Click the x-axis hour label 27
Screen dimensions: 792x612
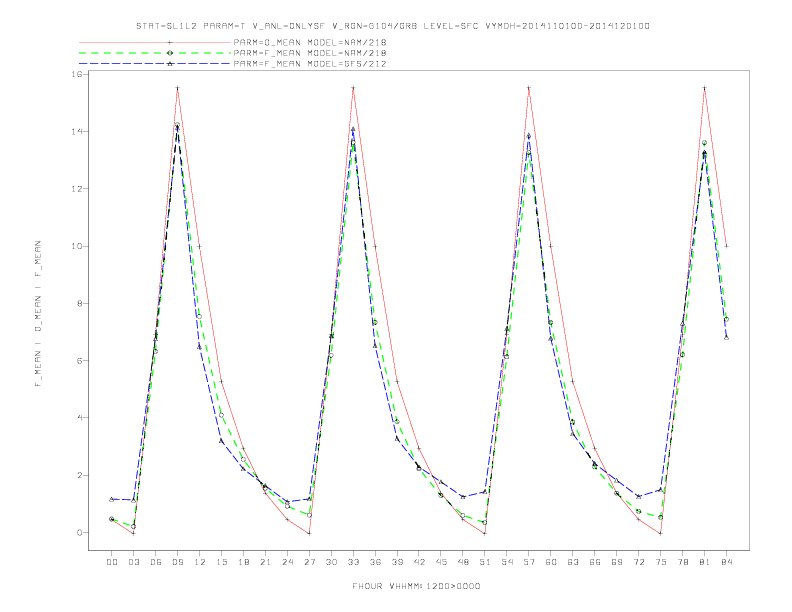click(309, 562)
